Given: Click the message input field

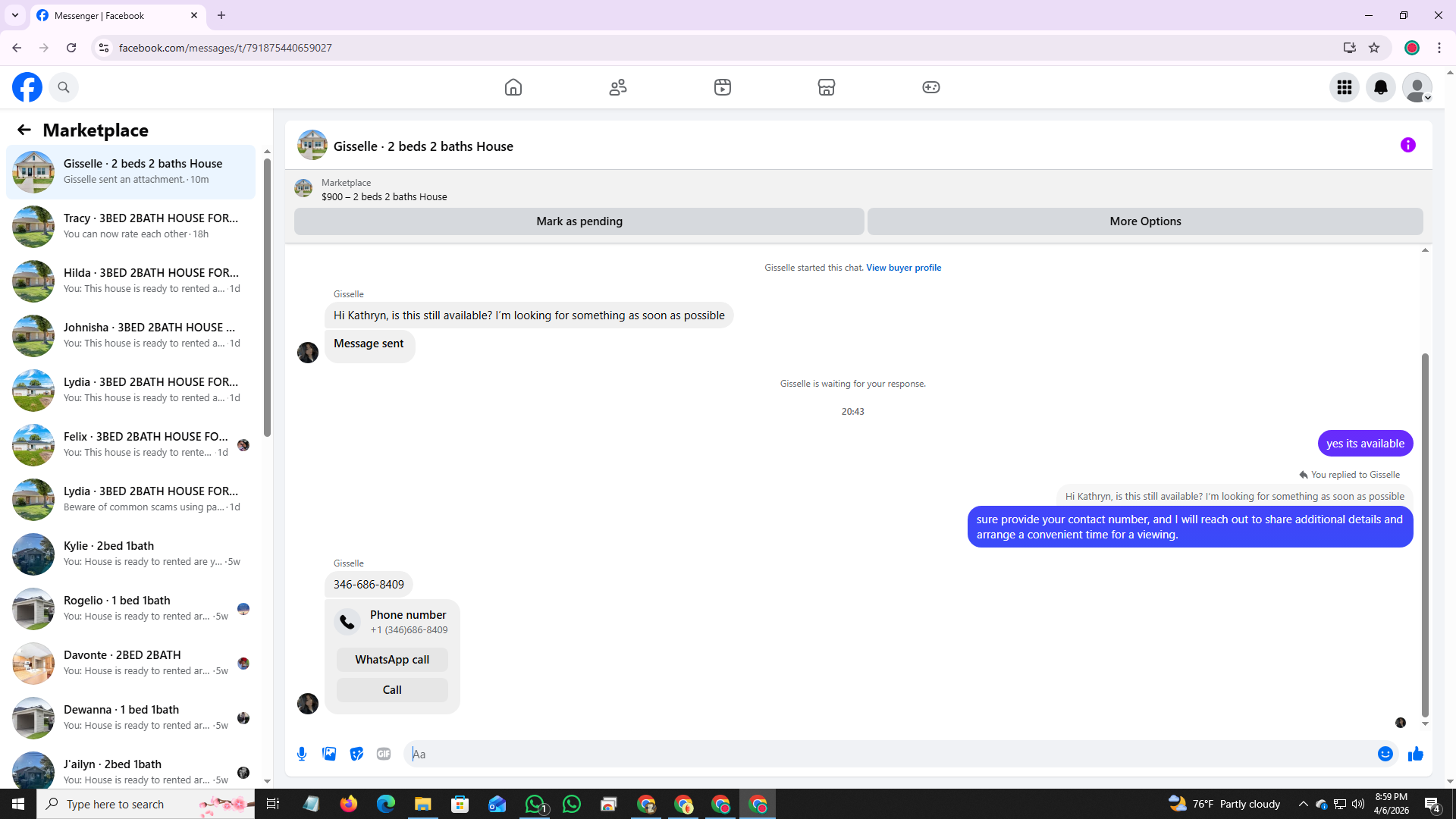Looking at the screenshot, I should tap(891, 754).
